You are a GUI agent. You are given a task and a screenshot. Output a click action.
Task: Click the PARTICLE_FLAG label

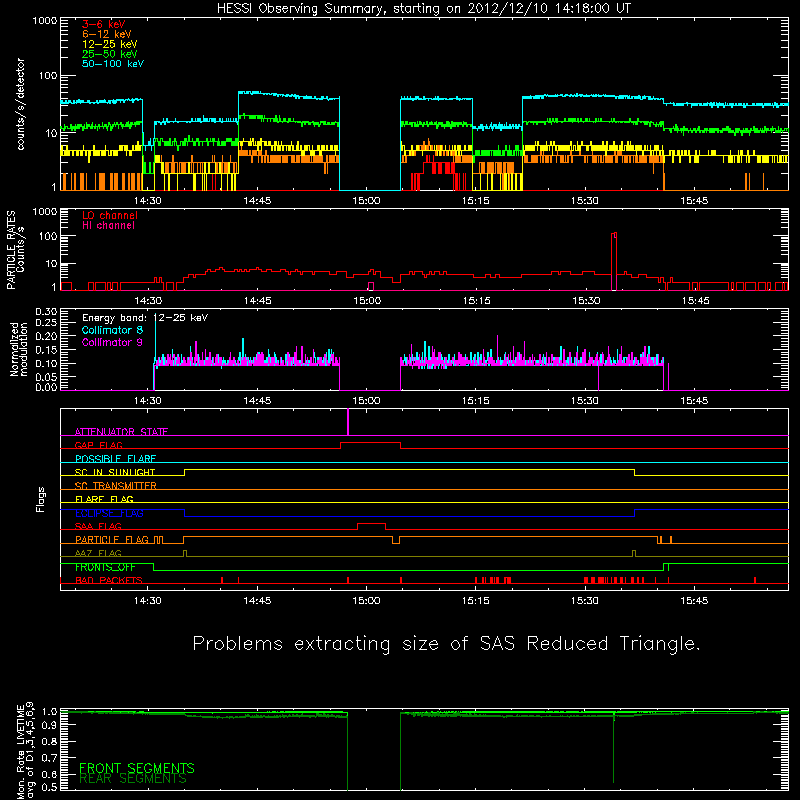pos(112,539)
